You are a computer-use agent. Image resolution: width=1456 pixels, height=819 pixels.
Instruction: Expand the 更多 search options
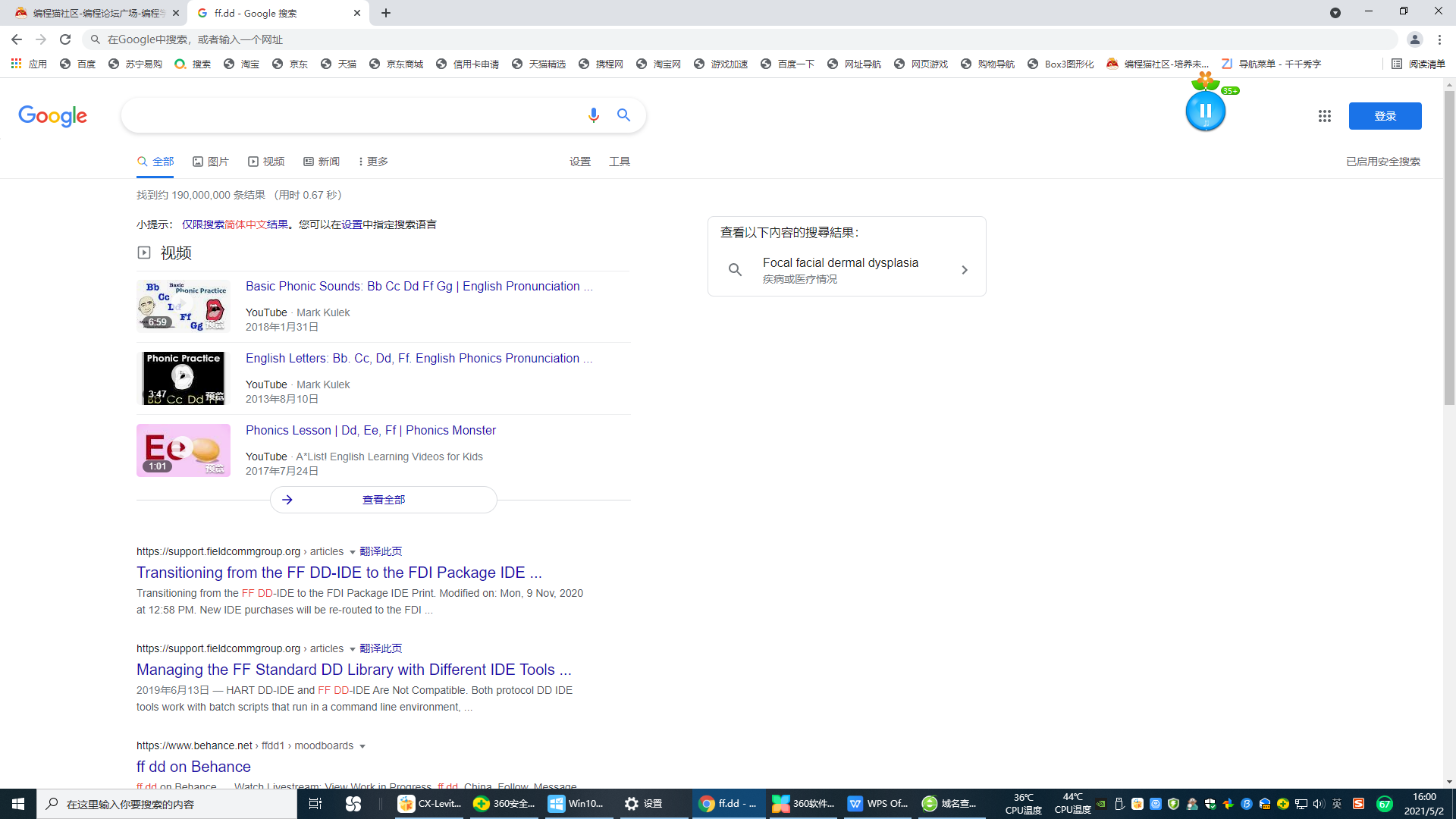pyautogui.click(x=373, y=162)
